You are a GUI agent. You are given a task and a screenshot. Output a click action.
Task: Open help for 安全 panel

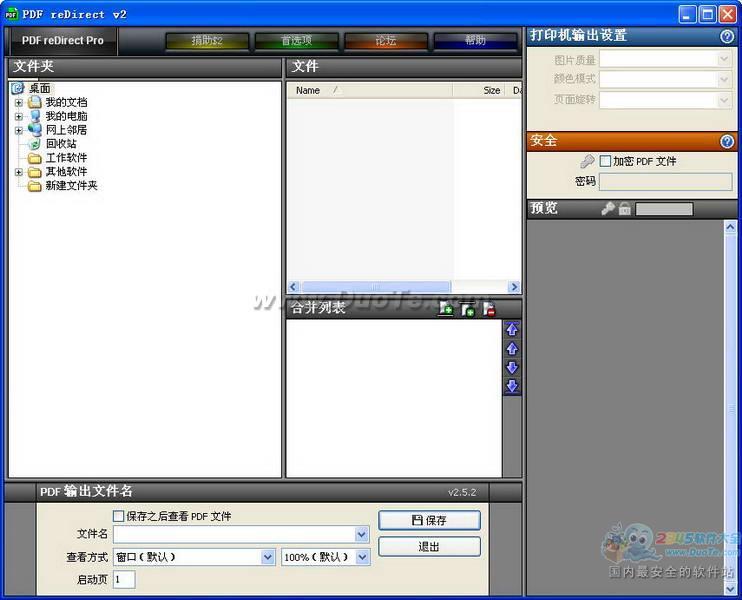tap(727, 141)
